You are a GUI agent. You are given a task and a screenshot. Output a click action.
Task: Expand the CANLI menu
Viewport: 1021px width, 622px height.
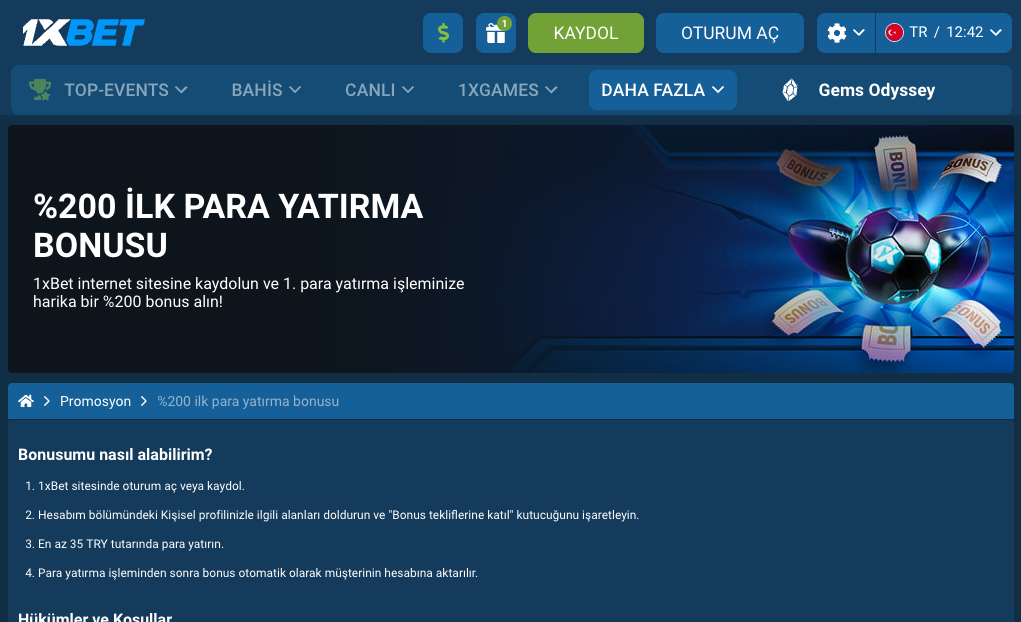click(x=379, y=90)
